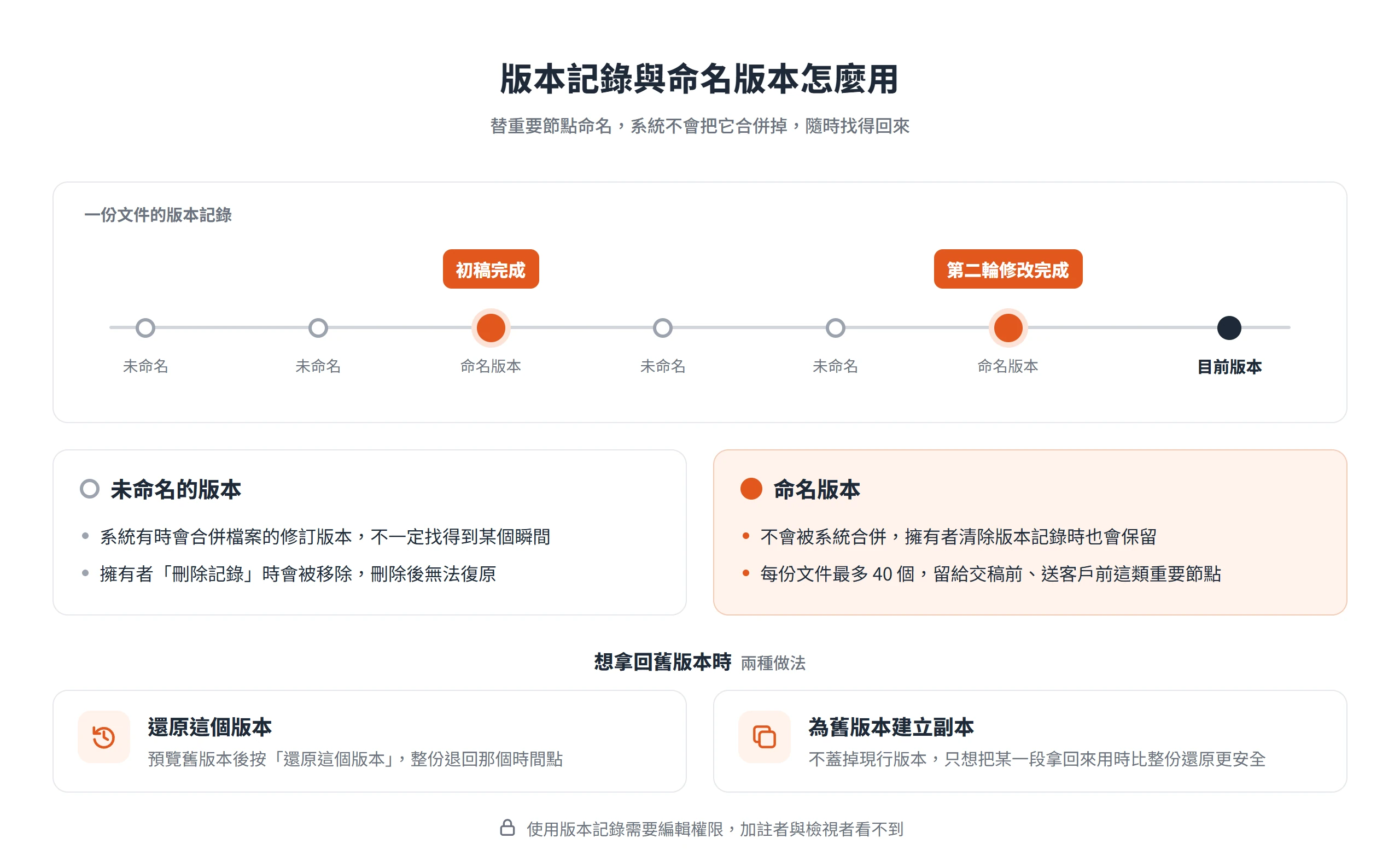Click the bullet 系統有時會合併檔案的修訂版本
Screen dimensions: 1400x850
[x=324, y=537]
